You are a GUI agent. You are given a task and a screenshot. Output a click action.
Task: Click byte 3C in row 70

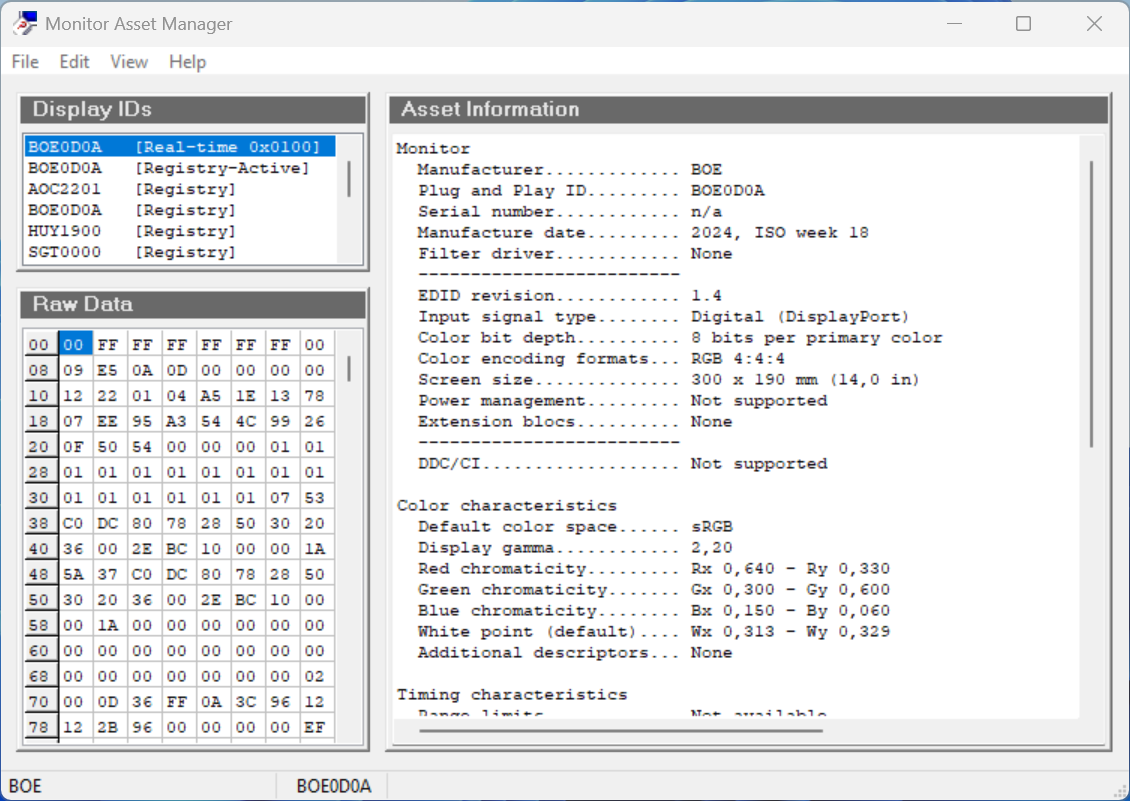point(246,702)
